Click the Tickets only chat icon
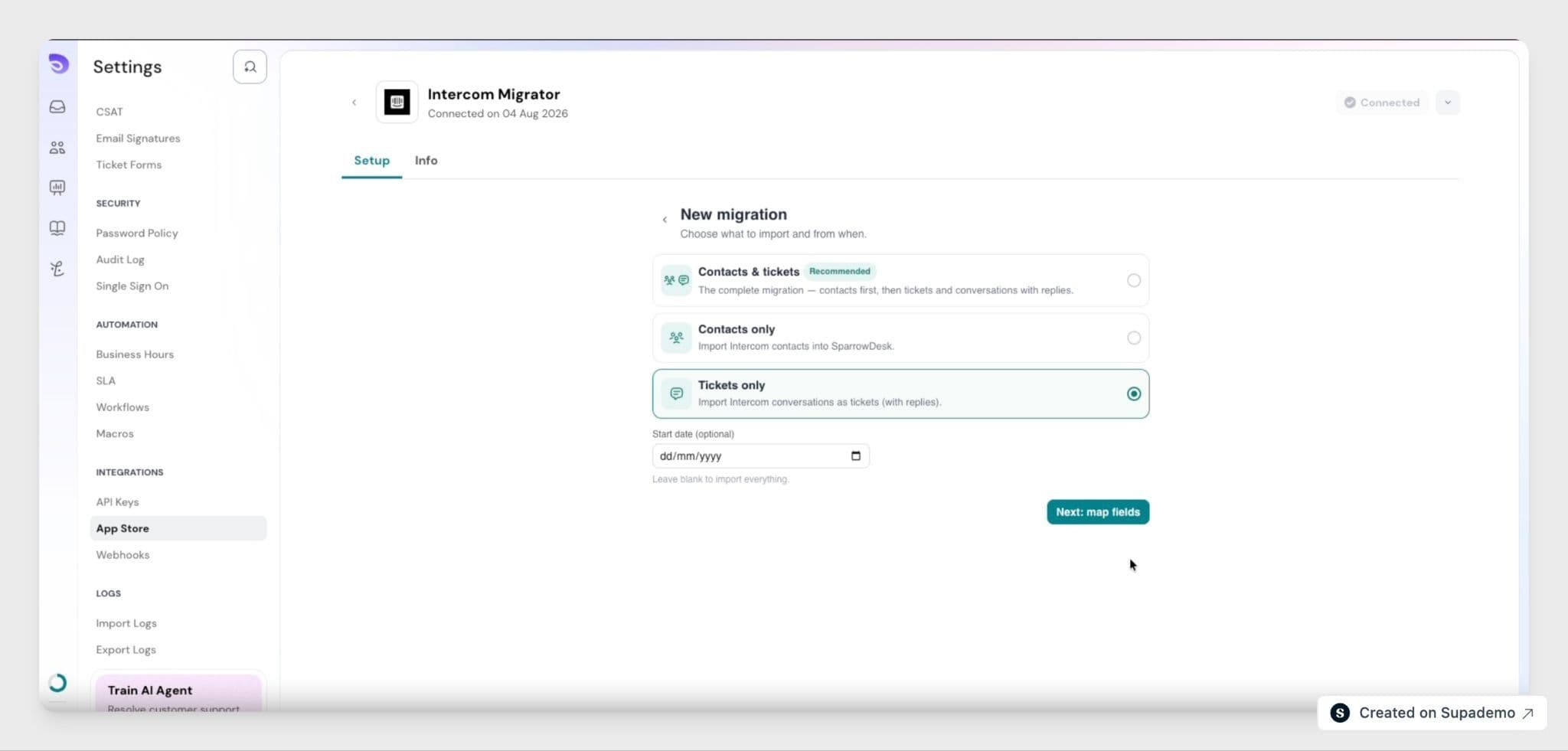Image resolution: width=1568 pixels, height=751 pixels. 676,393
